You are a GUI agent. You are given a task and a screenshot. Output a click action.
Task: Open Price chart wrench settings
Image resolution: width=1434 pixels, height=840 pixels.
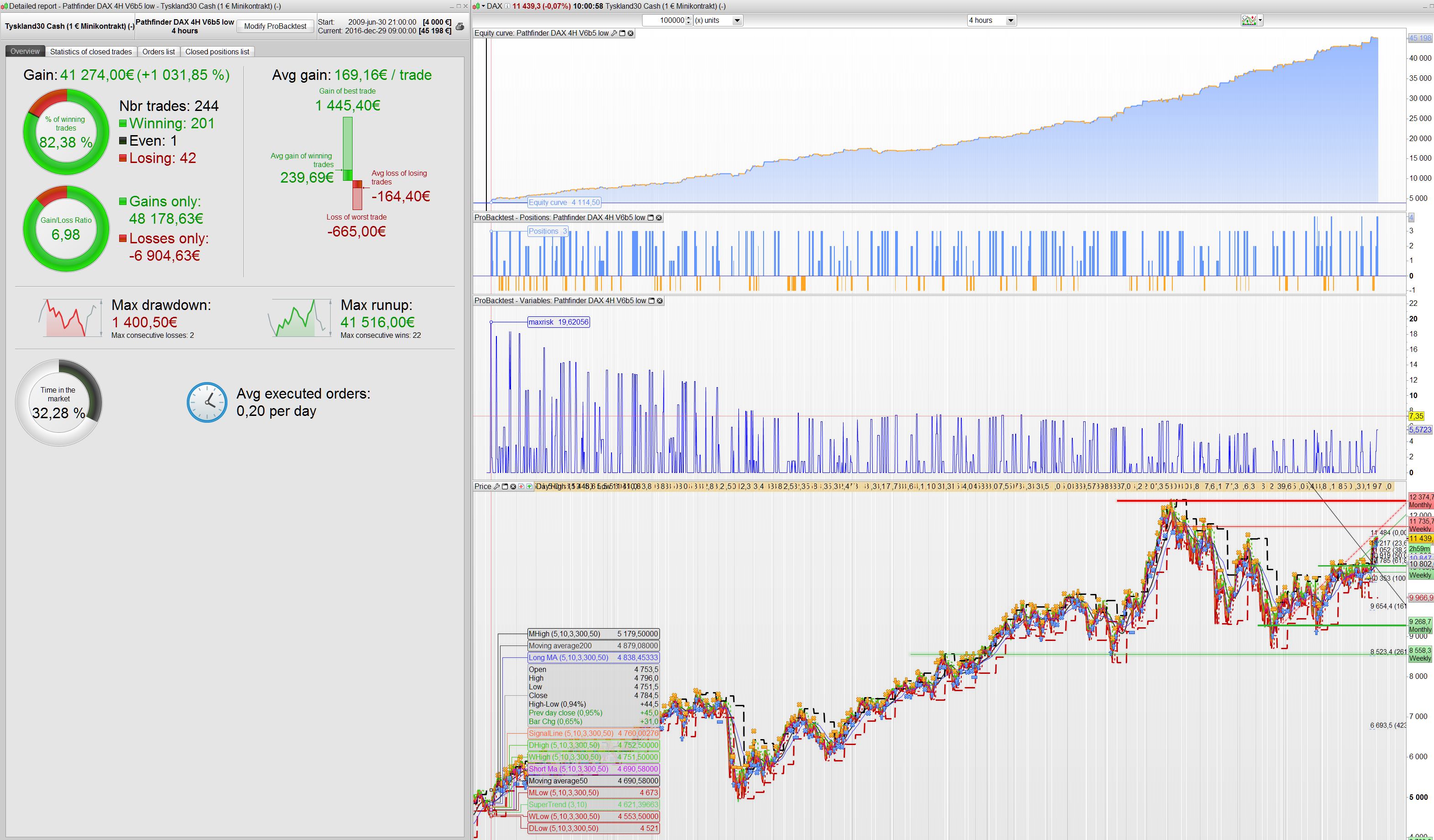[496, 486]
